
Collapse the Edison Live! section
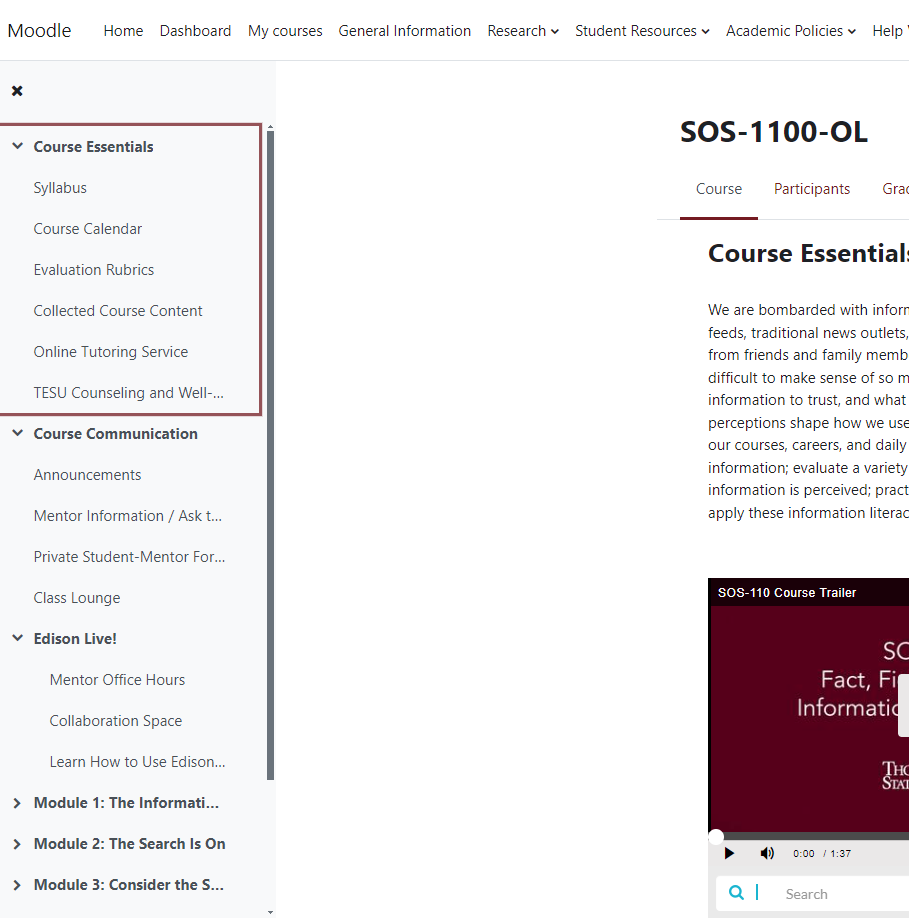click(x=17, y=638)
